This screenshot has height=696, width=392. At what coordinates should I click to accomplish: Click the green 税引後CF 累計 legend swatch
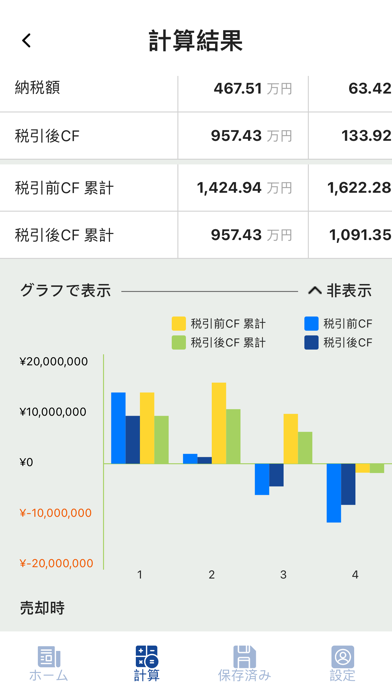[x=178, y=342]
